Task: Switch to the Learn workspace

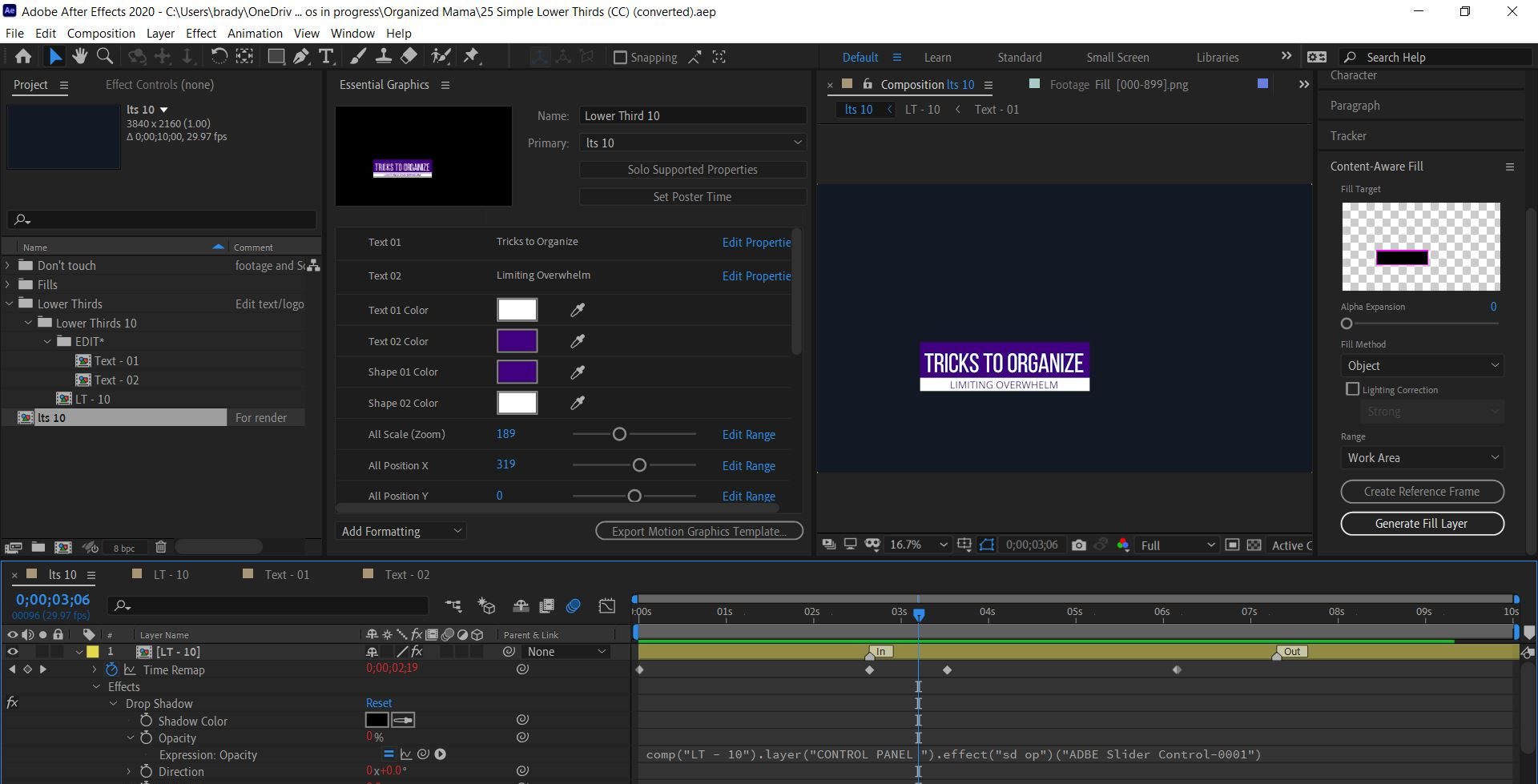Action: [x=937, y=58]
